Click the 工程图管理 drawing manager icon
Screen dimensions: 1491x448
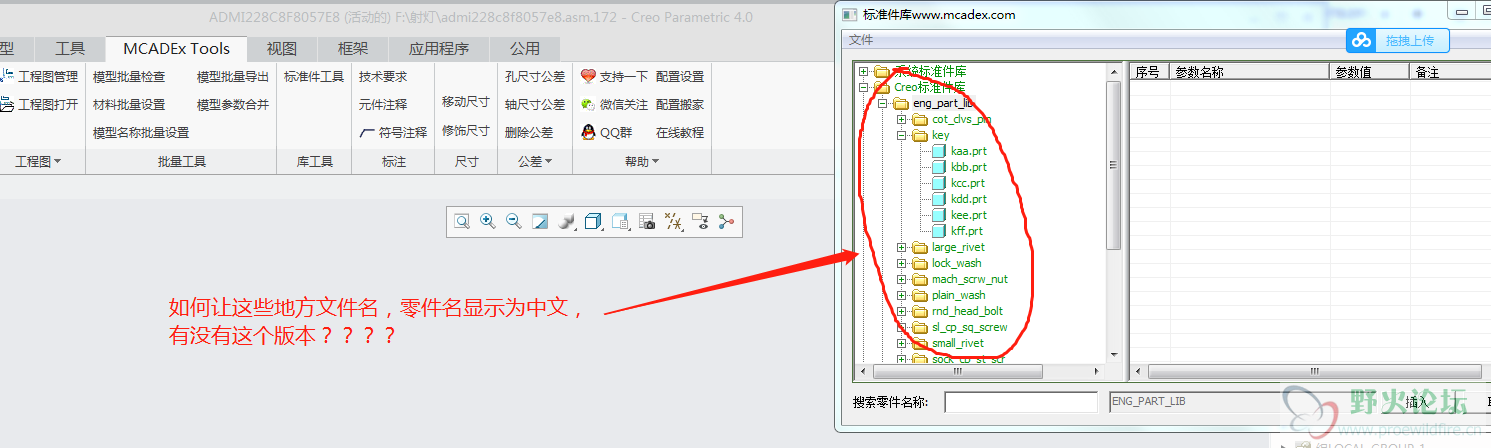[7, 76]
